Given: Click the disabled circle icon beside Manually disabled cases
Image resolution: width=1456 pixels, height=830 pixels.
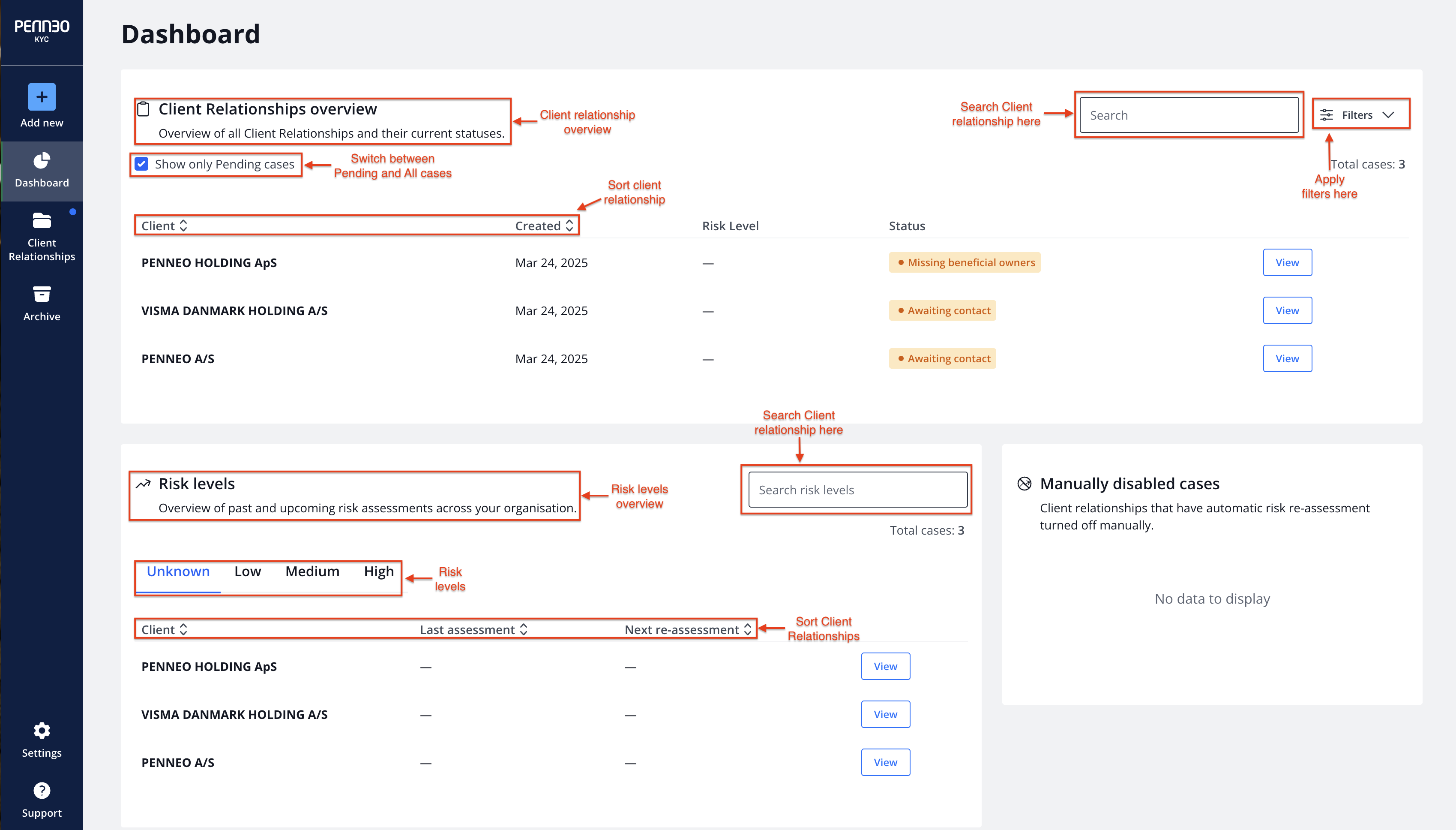Looking at the screenshot, I should (x=1024, y=484).
